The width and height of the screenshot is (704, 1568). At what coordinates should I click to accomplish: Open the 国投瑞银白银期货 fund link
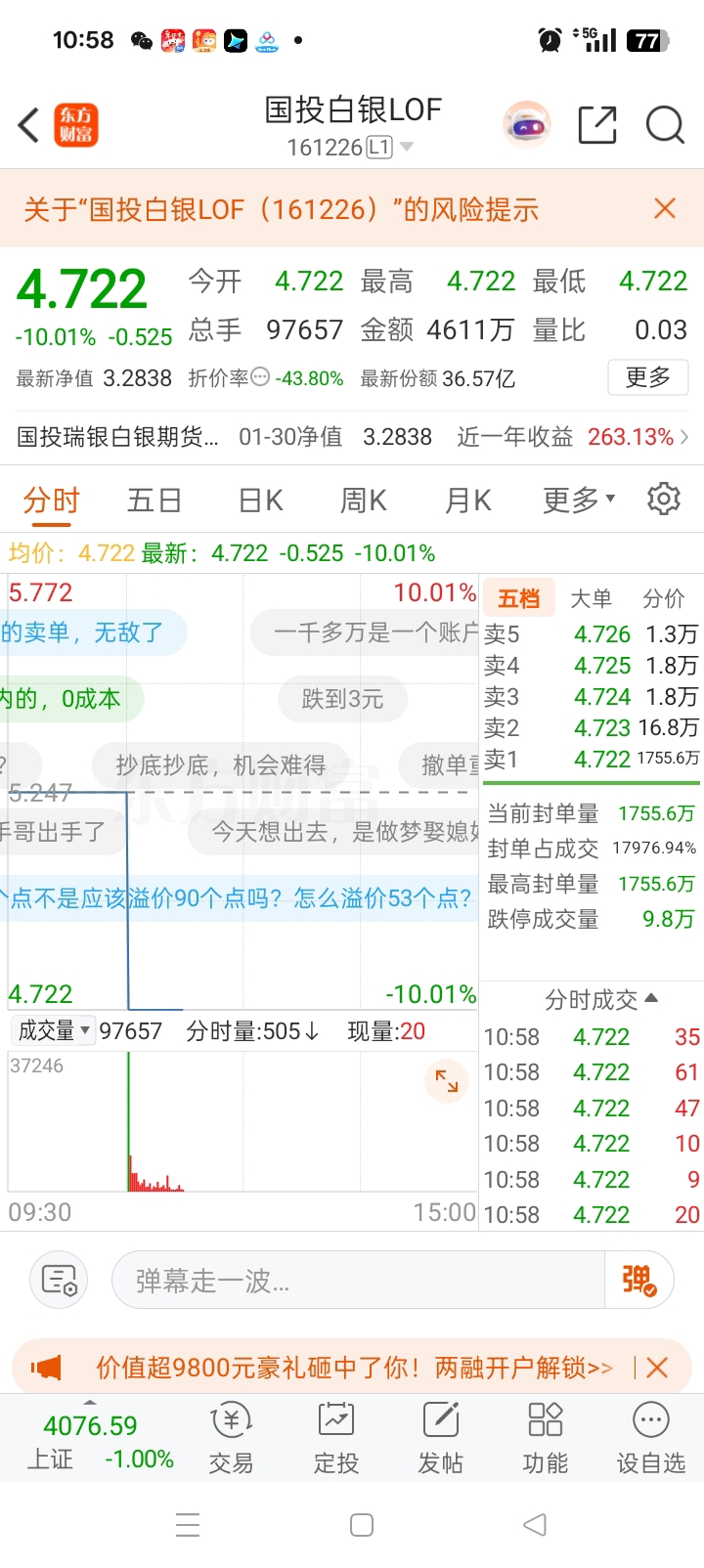click(x=117, y=437)
